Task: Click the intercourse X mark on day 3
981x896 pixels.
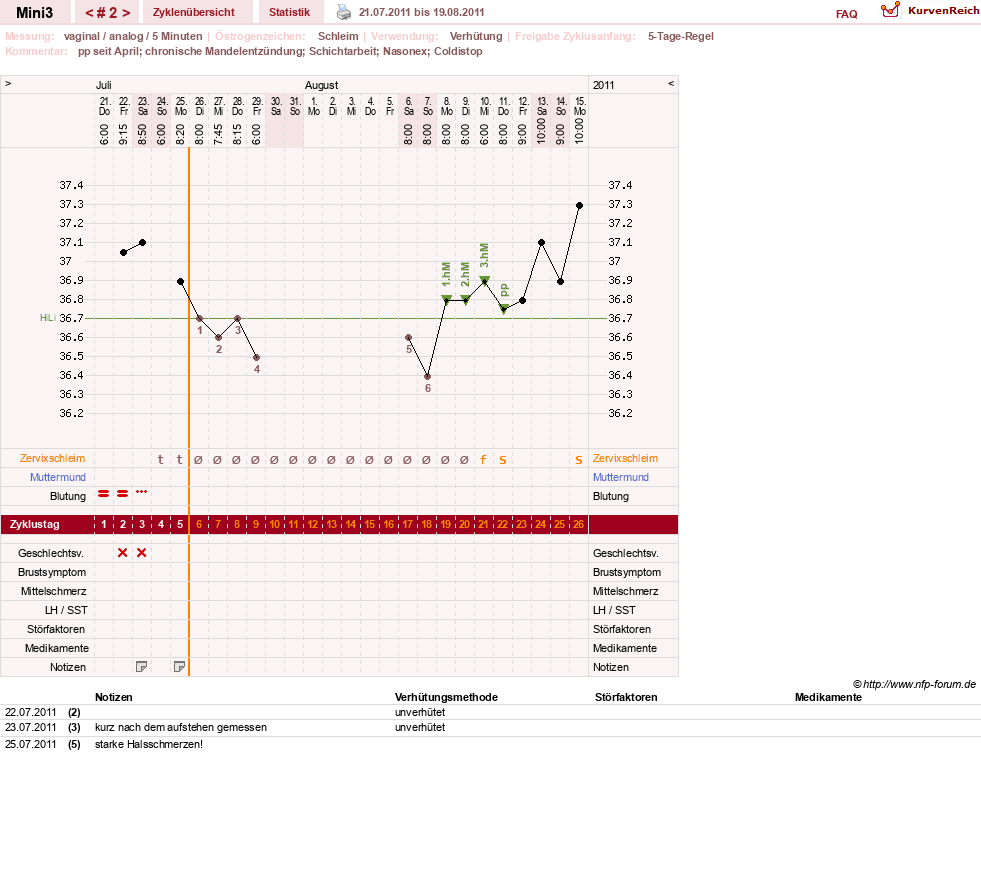Action: click(142, 552)
